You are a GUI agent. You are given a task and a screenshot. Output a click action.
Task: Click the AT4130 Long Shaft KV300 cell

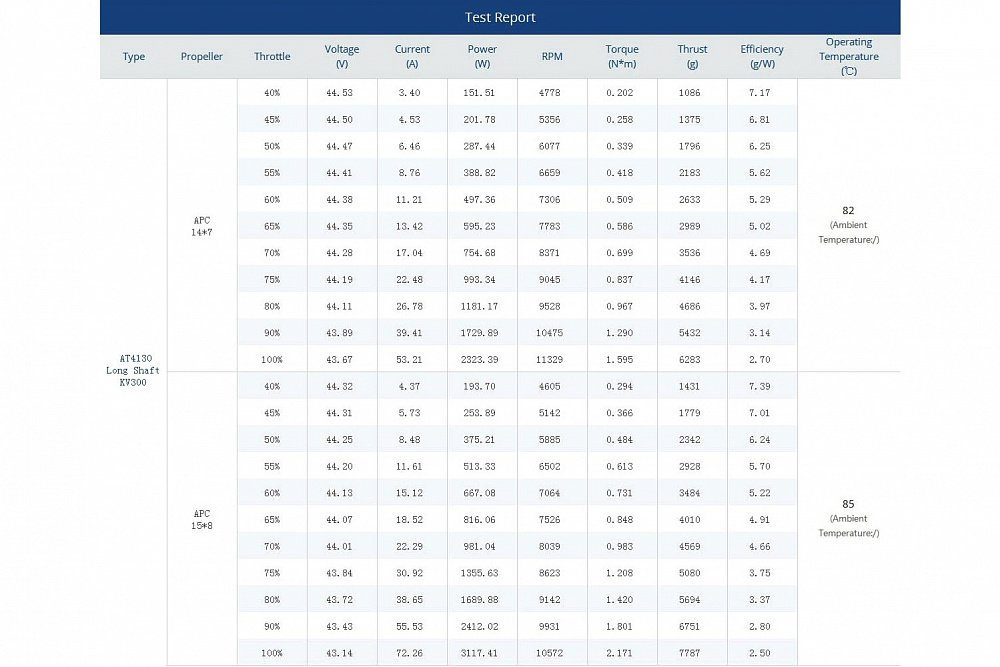(133, 370)
